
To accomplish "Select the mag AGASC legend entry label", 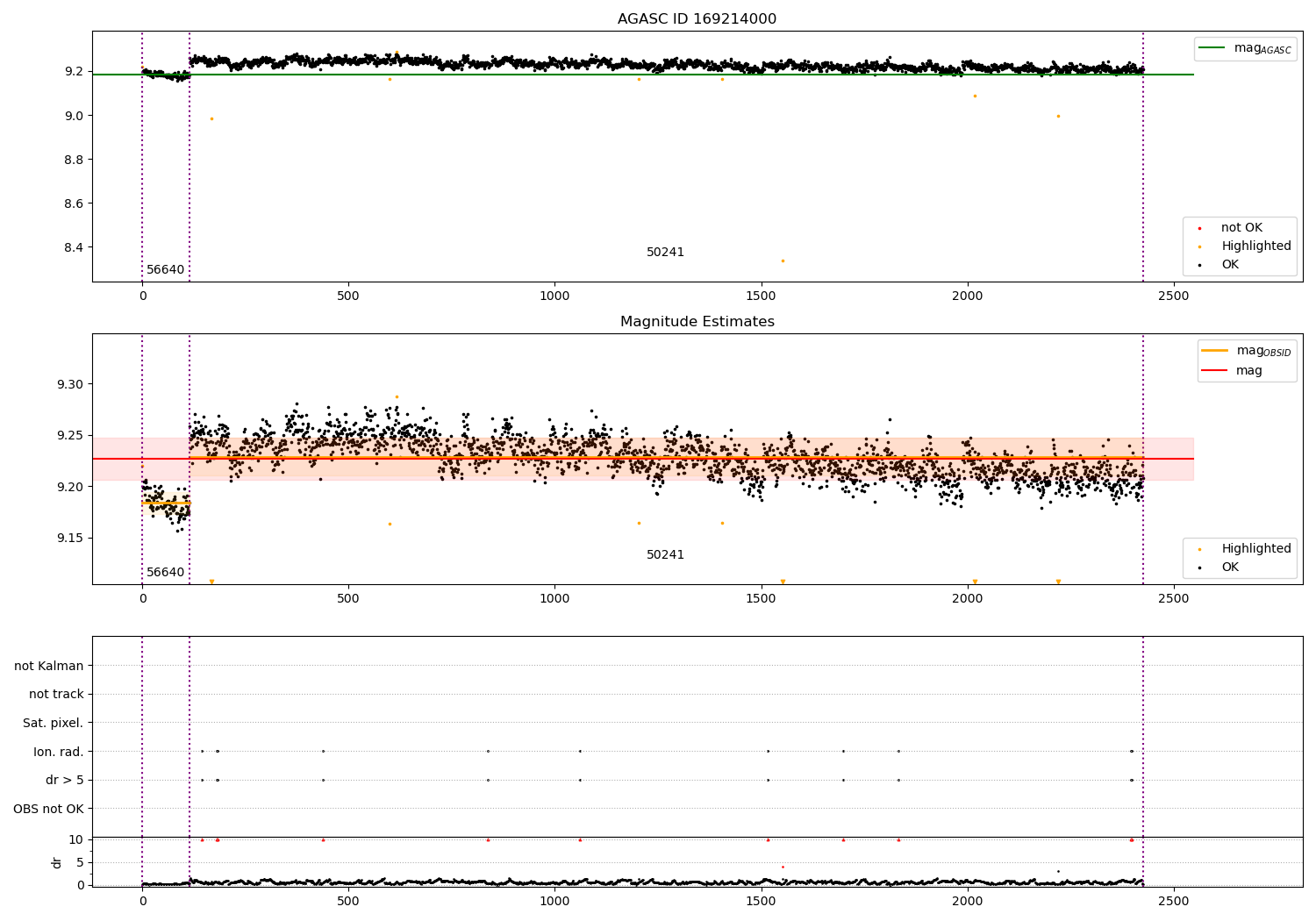I will point(1262,48).
